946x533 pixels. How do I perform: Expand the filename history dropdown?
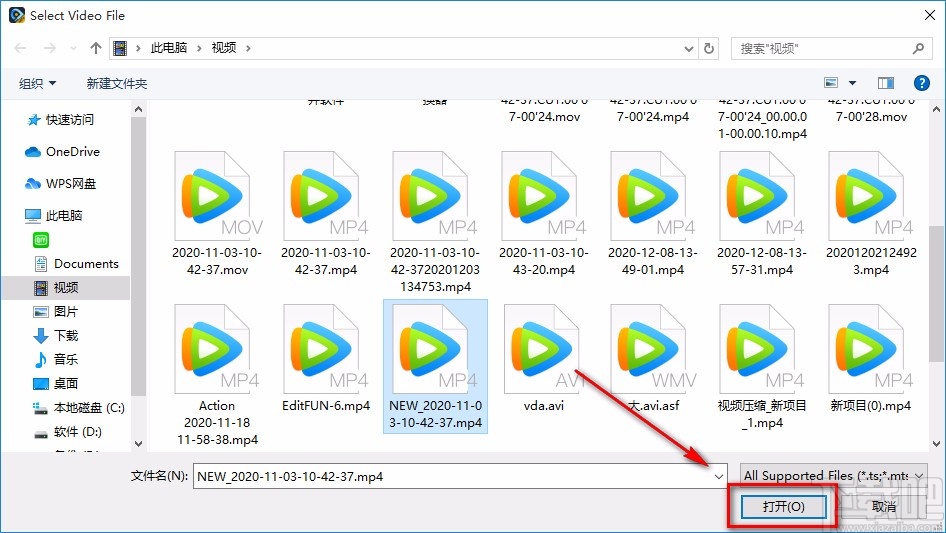click(719, 477)
